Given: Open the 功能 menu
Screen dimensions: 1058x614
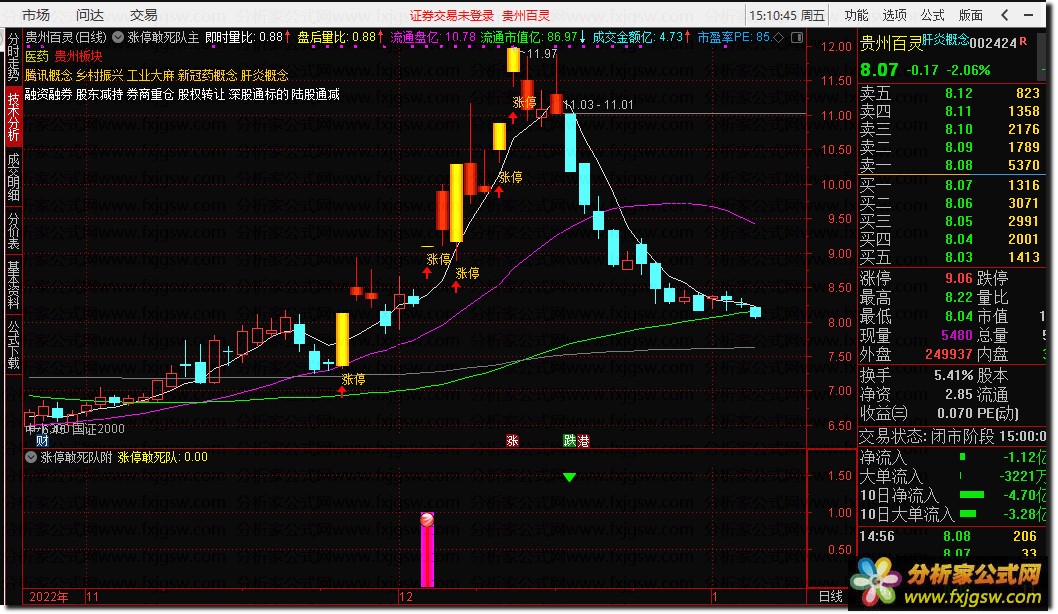Looking at the screenshot, I should pos(856,15).
